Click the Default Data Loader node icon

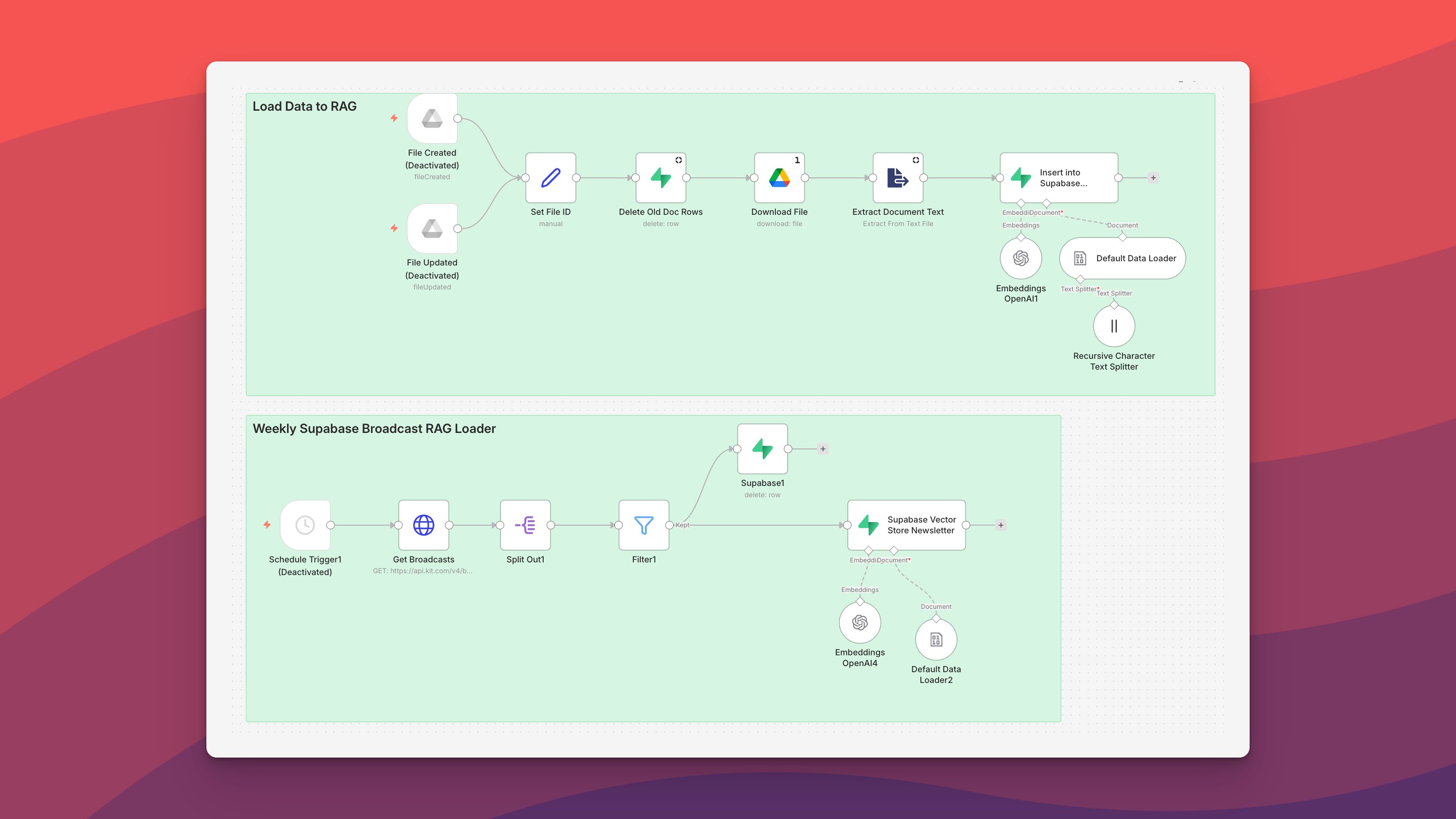(1081, 258)
